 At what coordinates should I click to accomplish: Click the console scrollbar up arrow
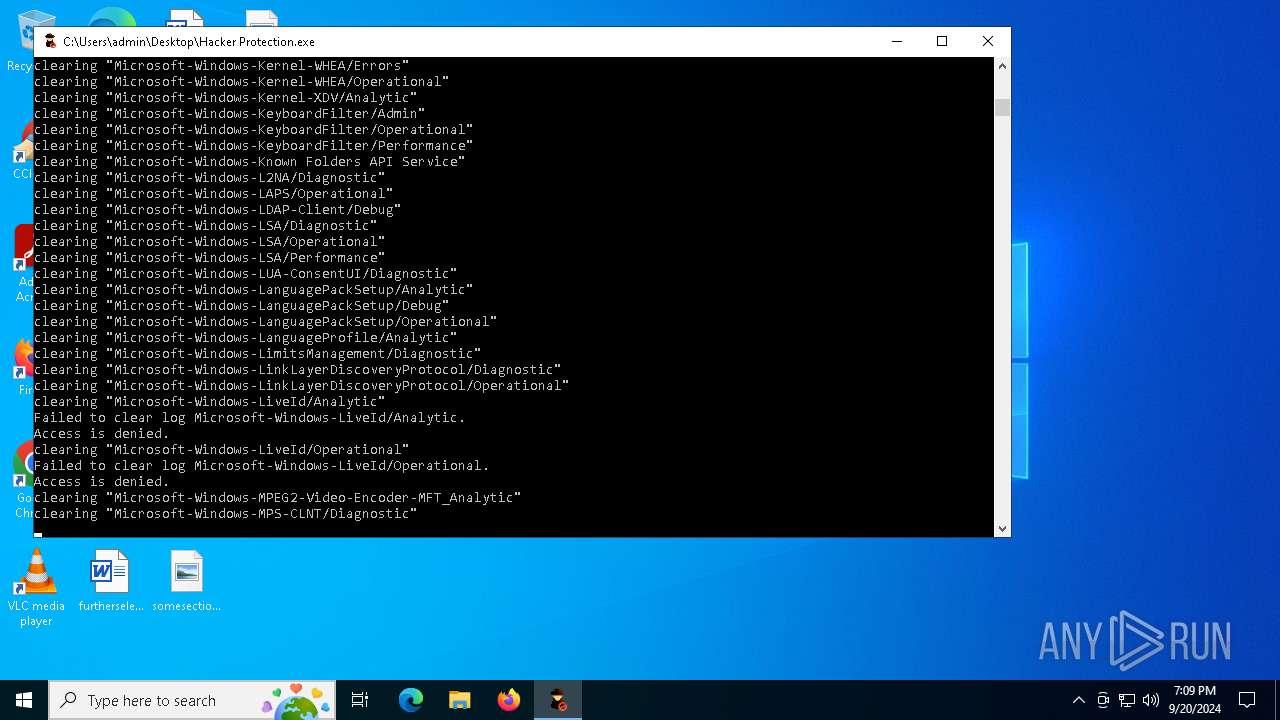coord(1002,66)
